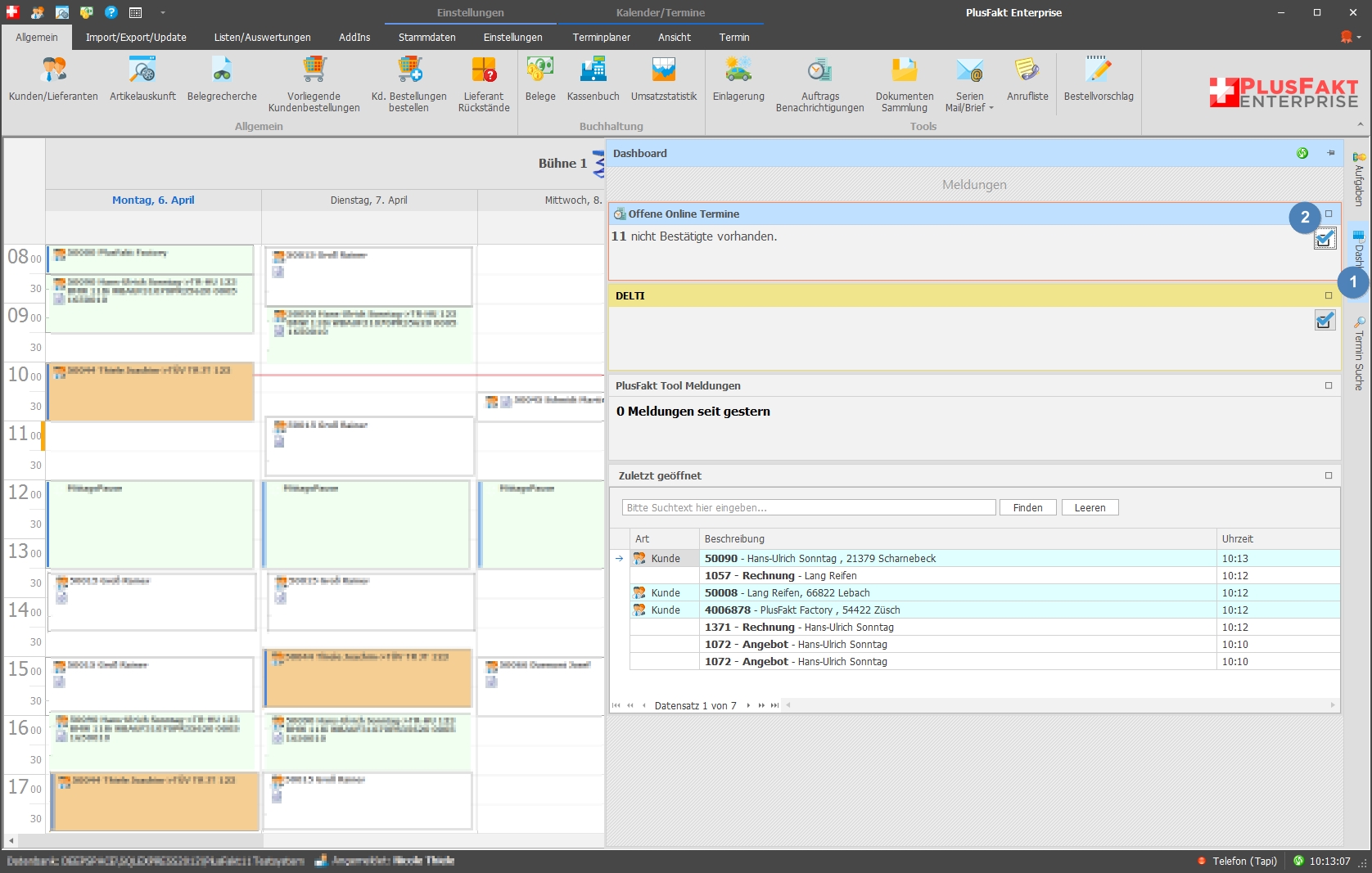The width and height of the screenshot is (1372, 873).
Task: Open the Artikelauskunft tool
Action: coord(142,81)
